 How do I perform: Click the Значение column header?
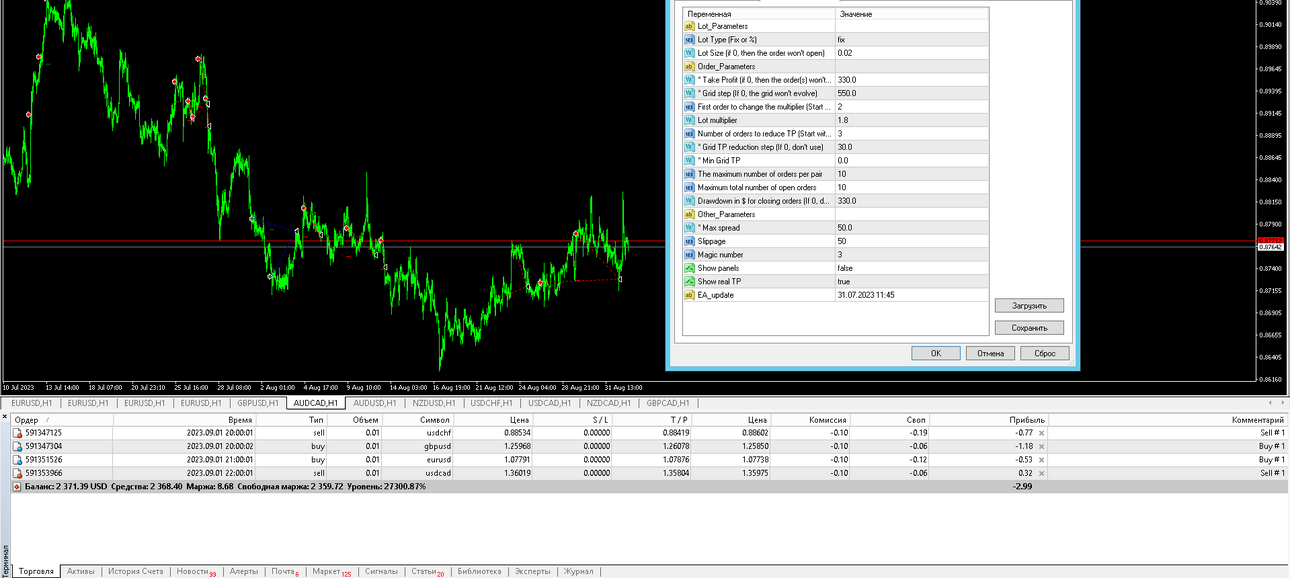pyautogui.click(x=912, y=14)
